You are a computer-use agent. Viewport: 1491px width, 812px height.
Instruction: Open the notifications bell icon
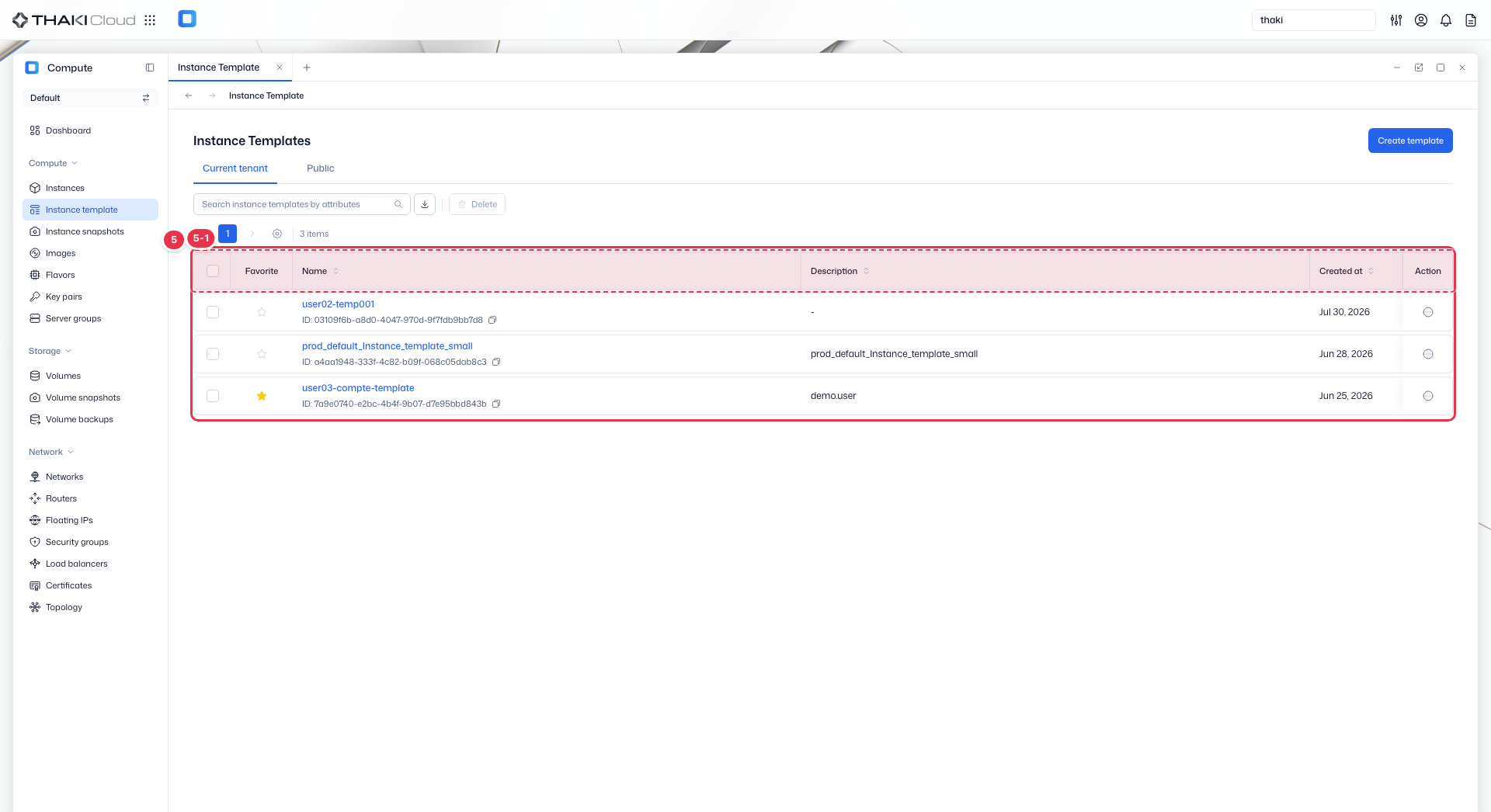[x=1446, y=20]
